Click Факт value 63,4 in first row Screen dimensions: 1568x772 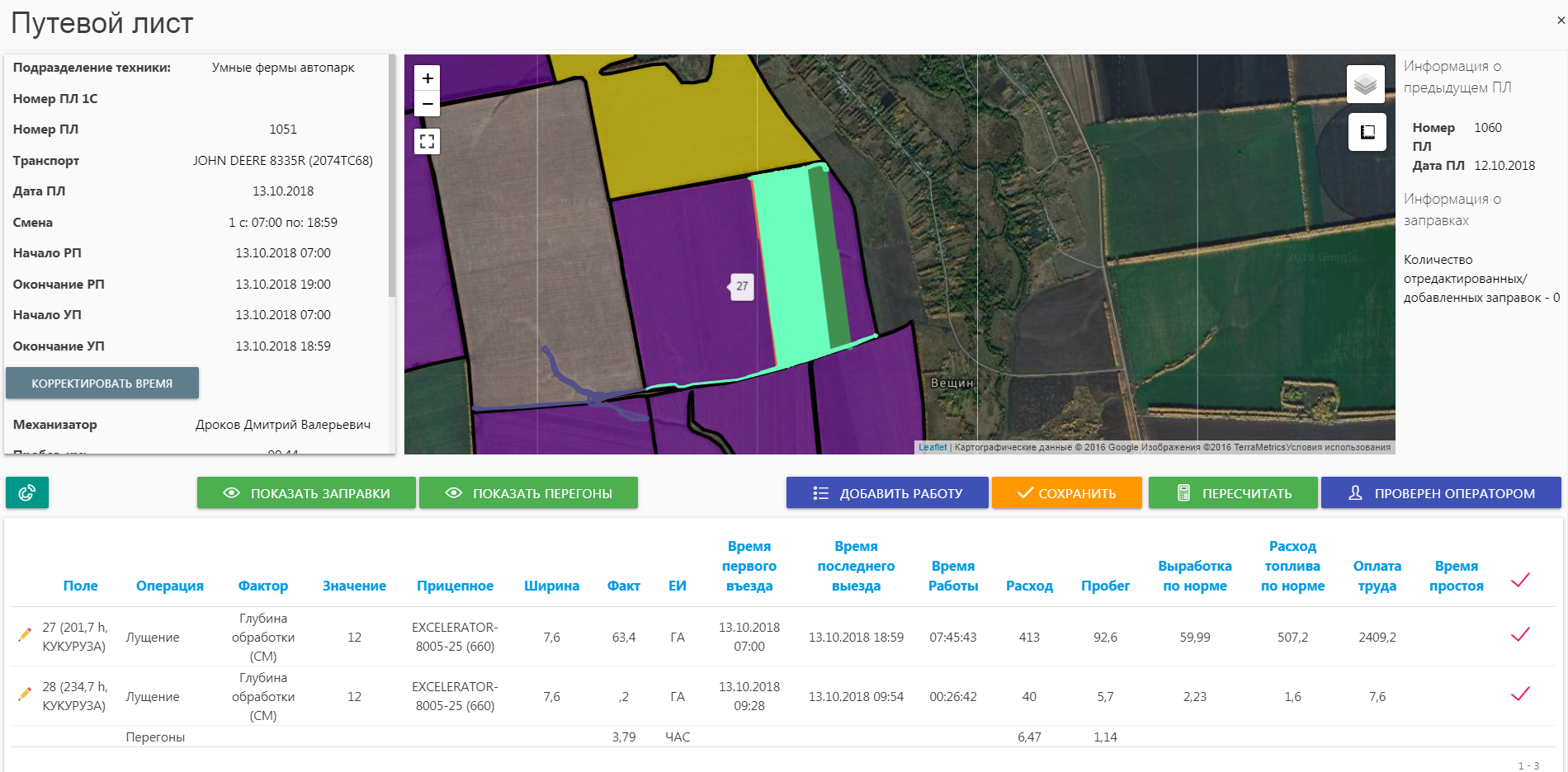tap(624, 637)
